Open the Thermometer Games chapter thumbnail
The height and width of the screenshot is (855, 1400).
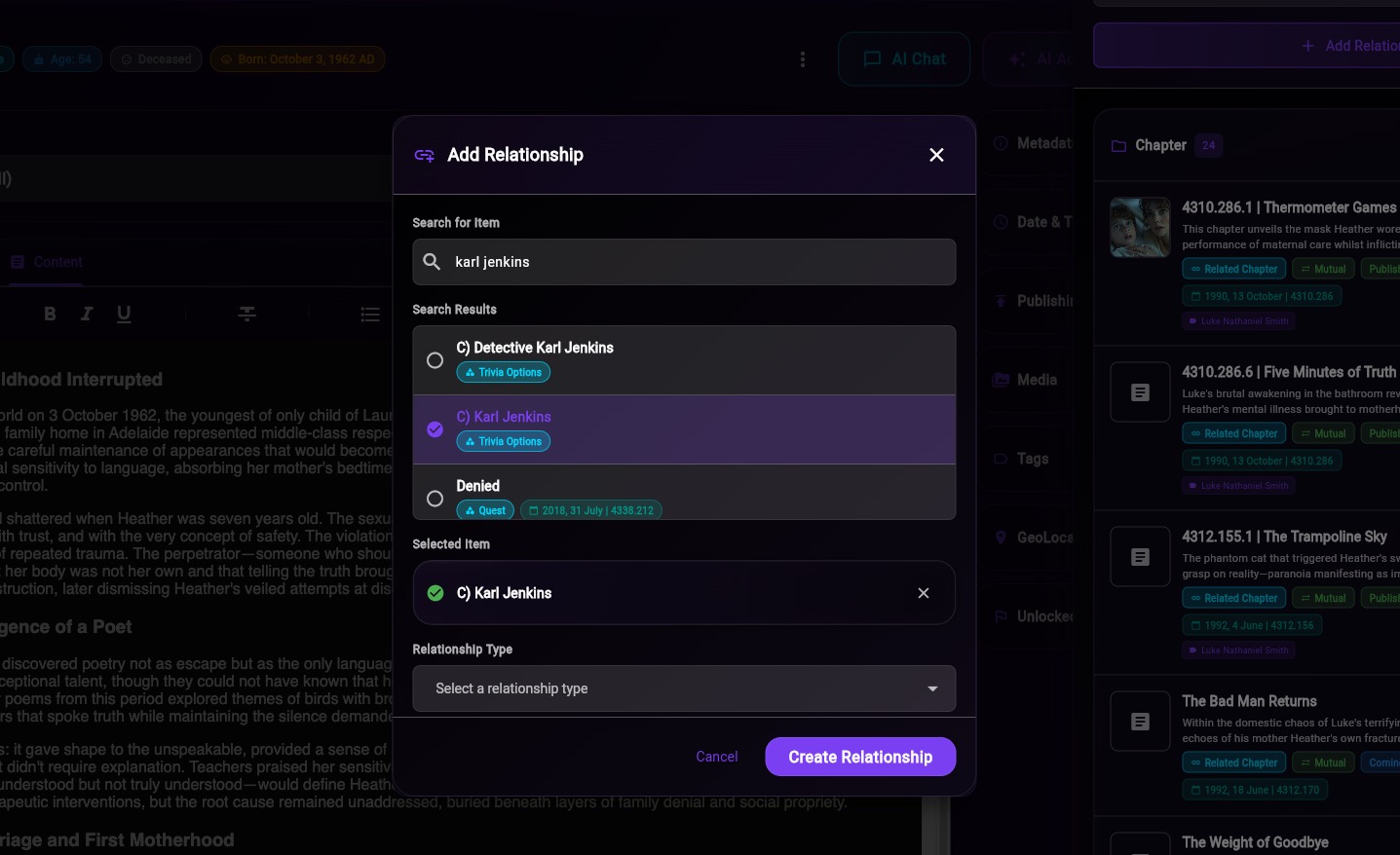(x=1140, y=227)
